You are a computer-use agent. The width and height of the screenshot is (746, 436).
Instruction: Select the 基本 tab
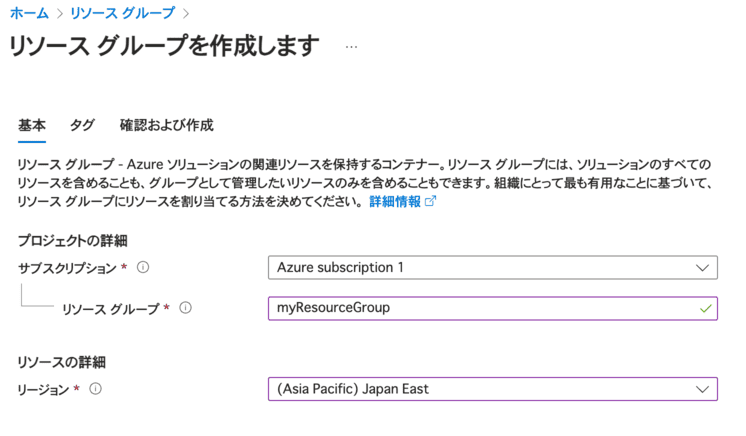pos(32,126)
